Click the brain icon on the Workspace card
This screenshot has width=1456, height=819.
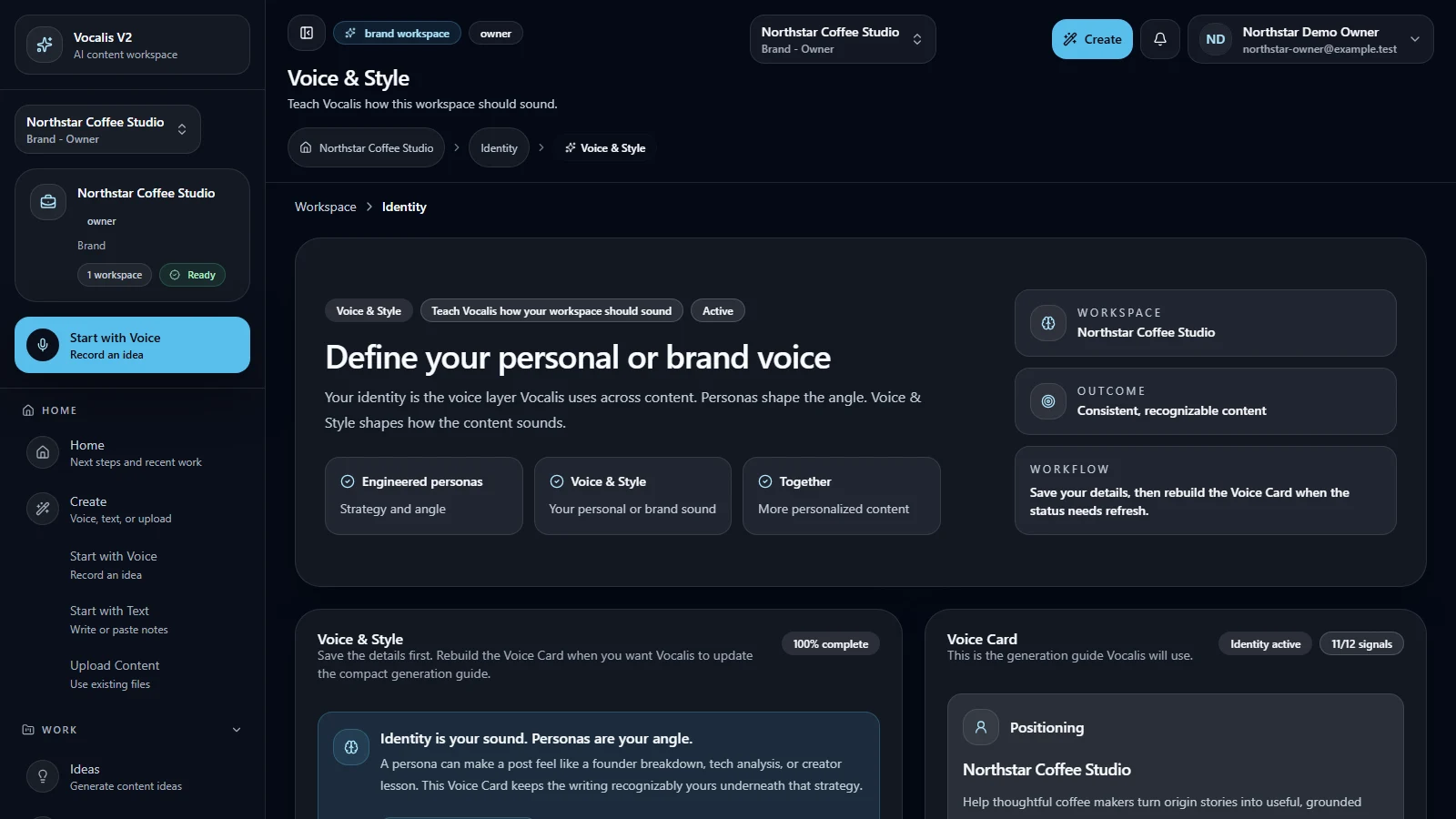[1048, 323]
